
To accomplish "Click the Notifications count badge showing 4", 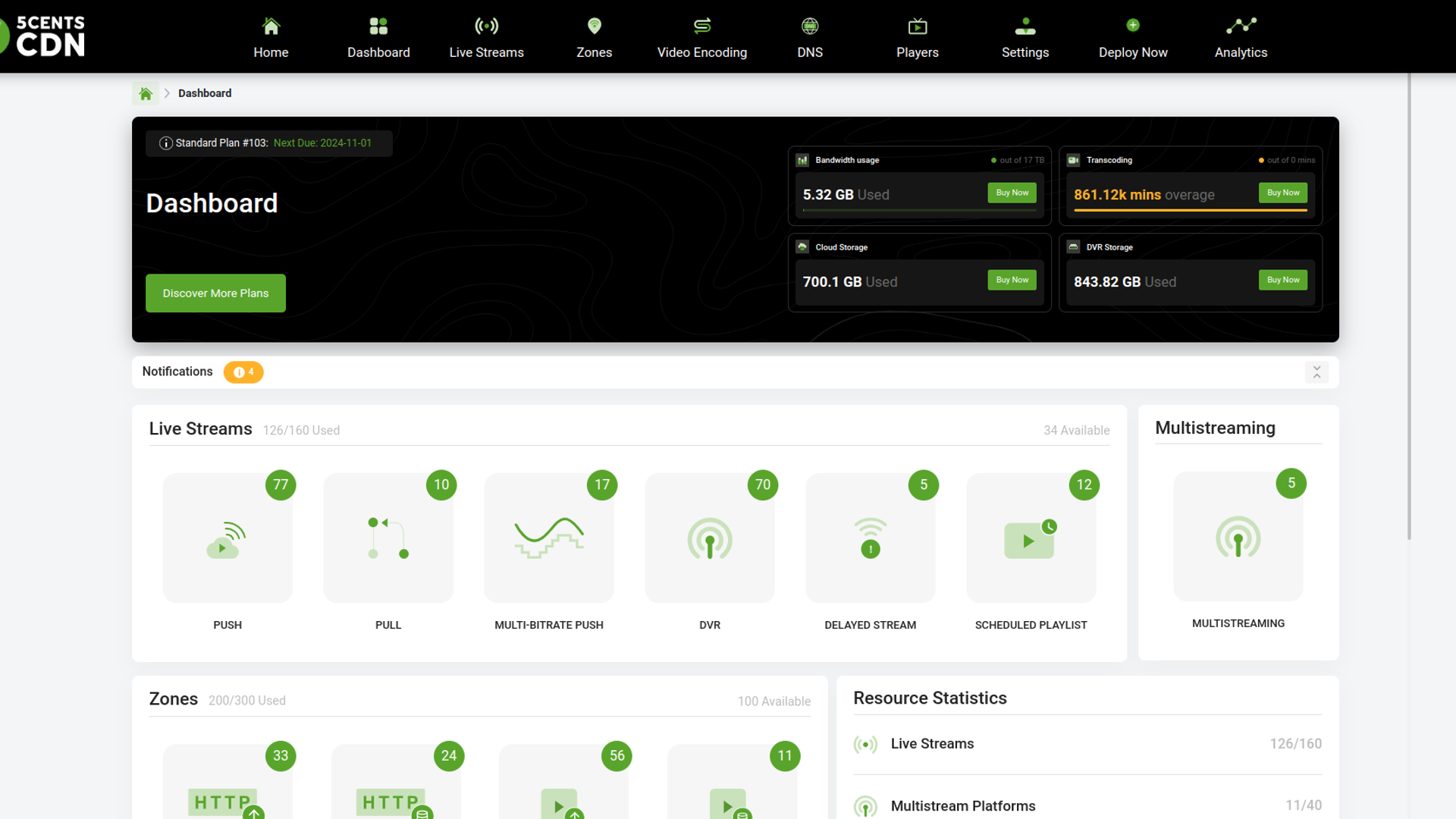I will click(x=243, y=372).
